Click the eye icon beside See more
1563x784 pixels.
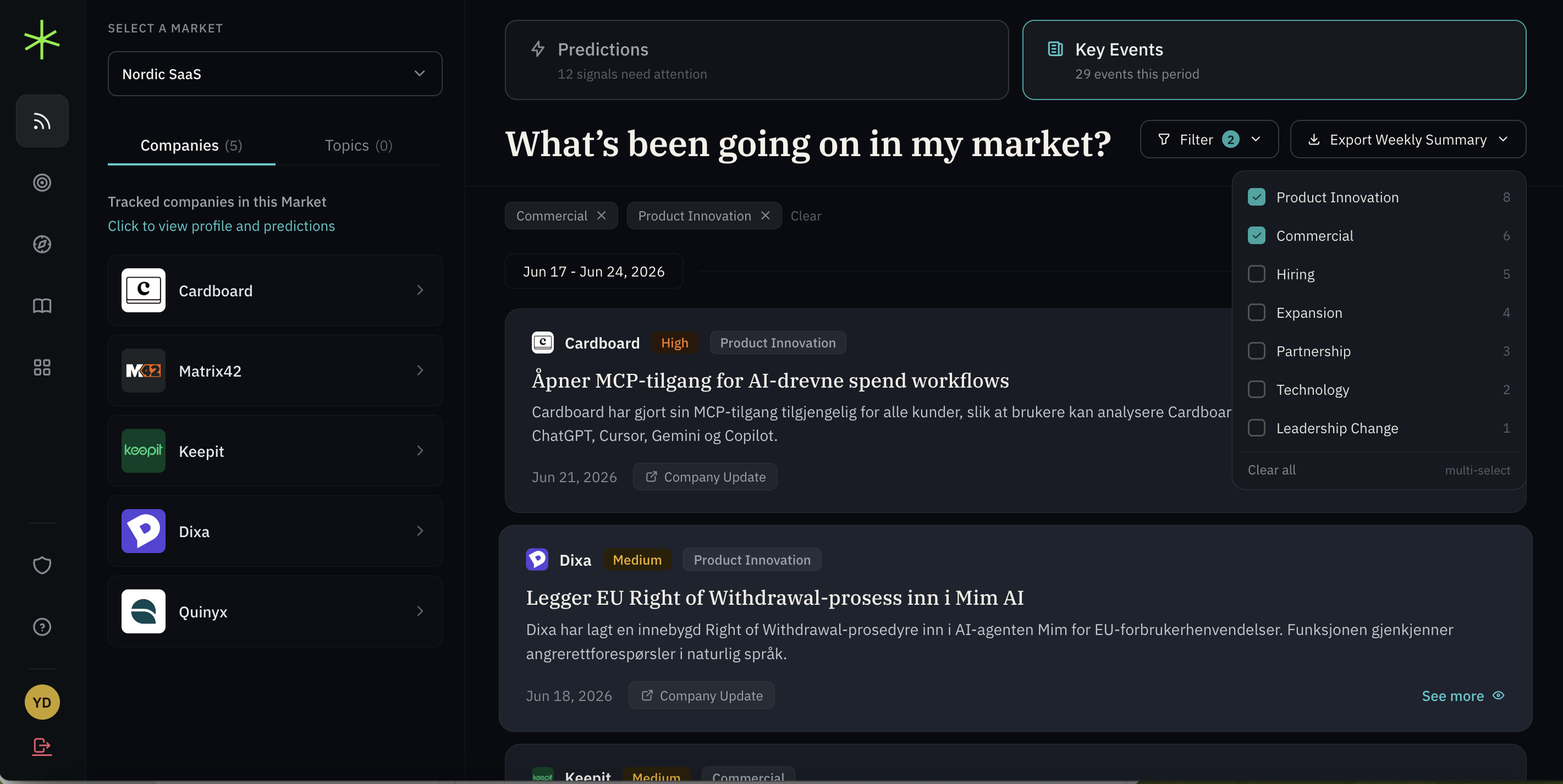[x=1499, y=695]
